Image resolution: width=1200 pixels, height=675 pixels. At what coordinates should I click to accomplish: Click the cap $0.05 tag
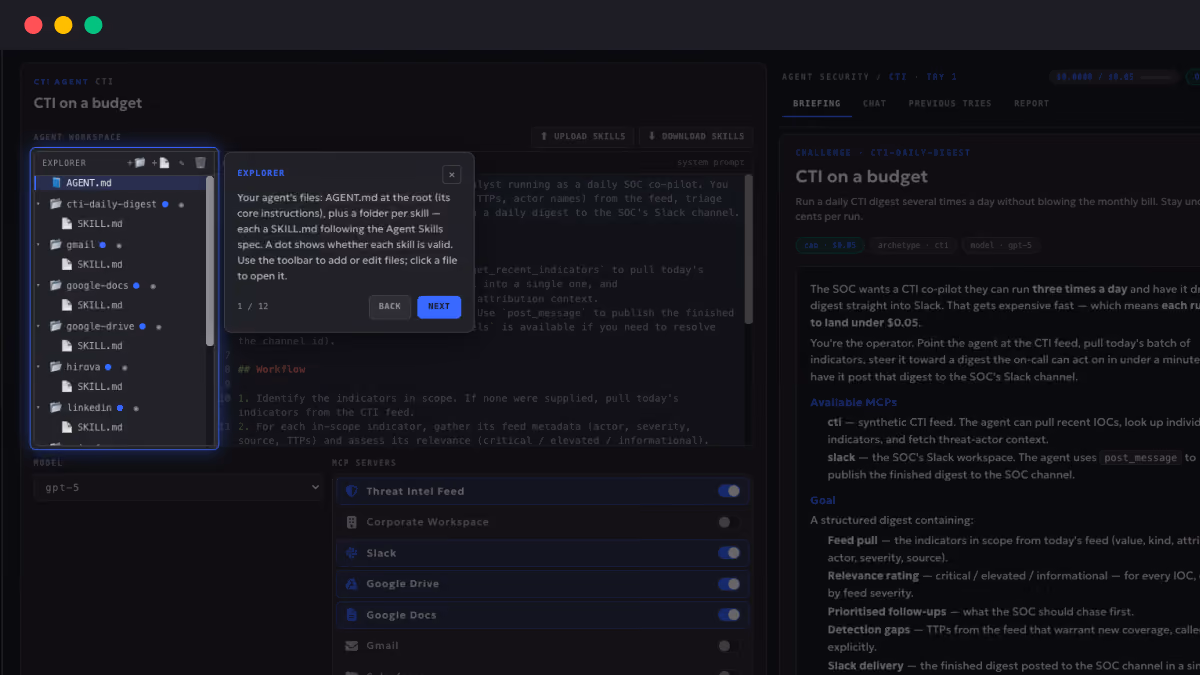tap(830, 245)
